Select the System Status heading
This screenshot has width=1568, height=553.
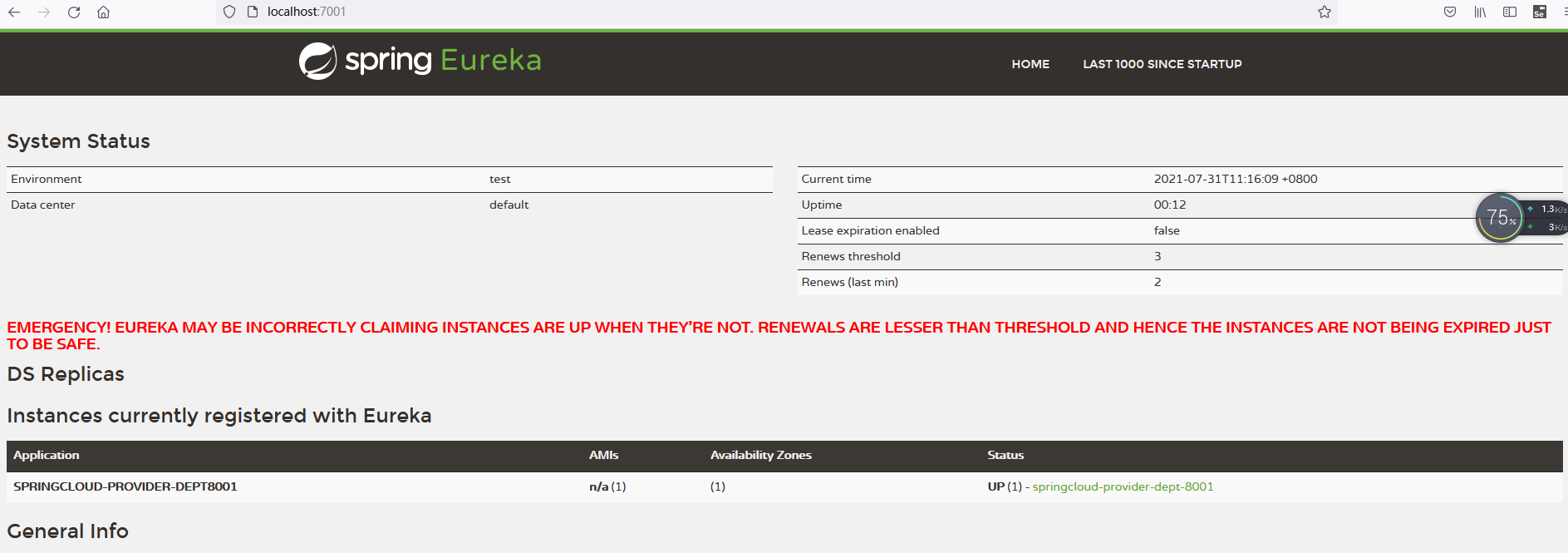pos(79,141)
